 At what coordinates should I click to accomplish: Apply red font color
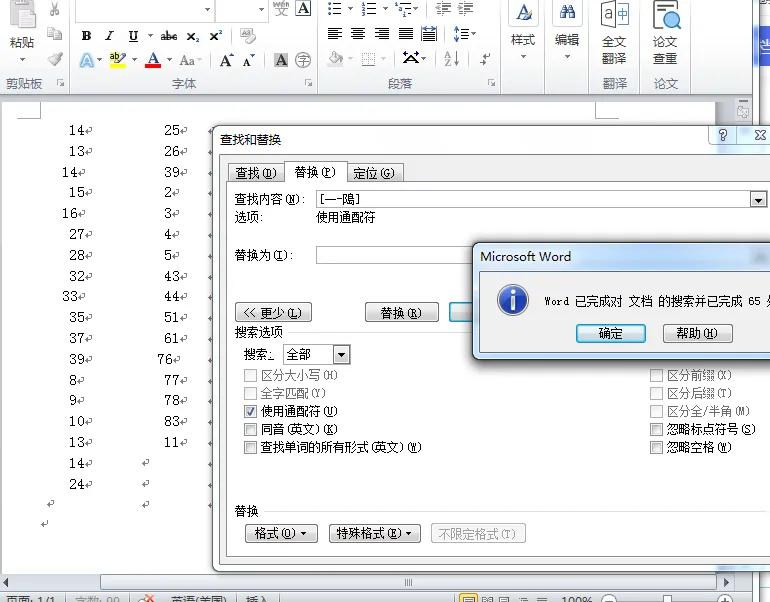coord(153,60)
